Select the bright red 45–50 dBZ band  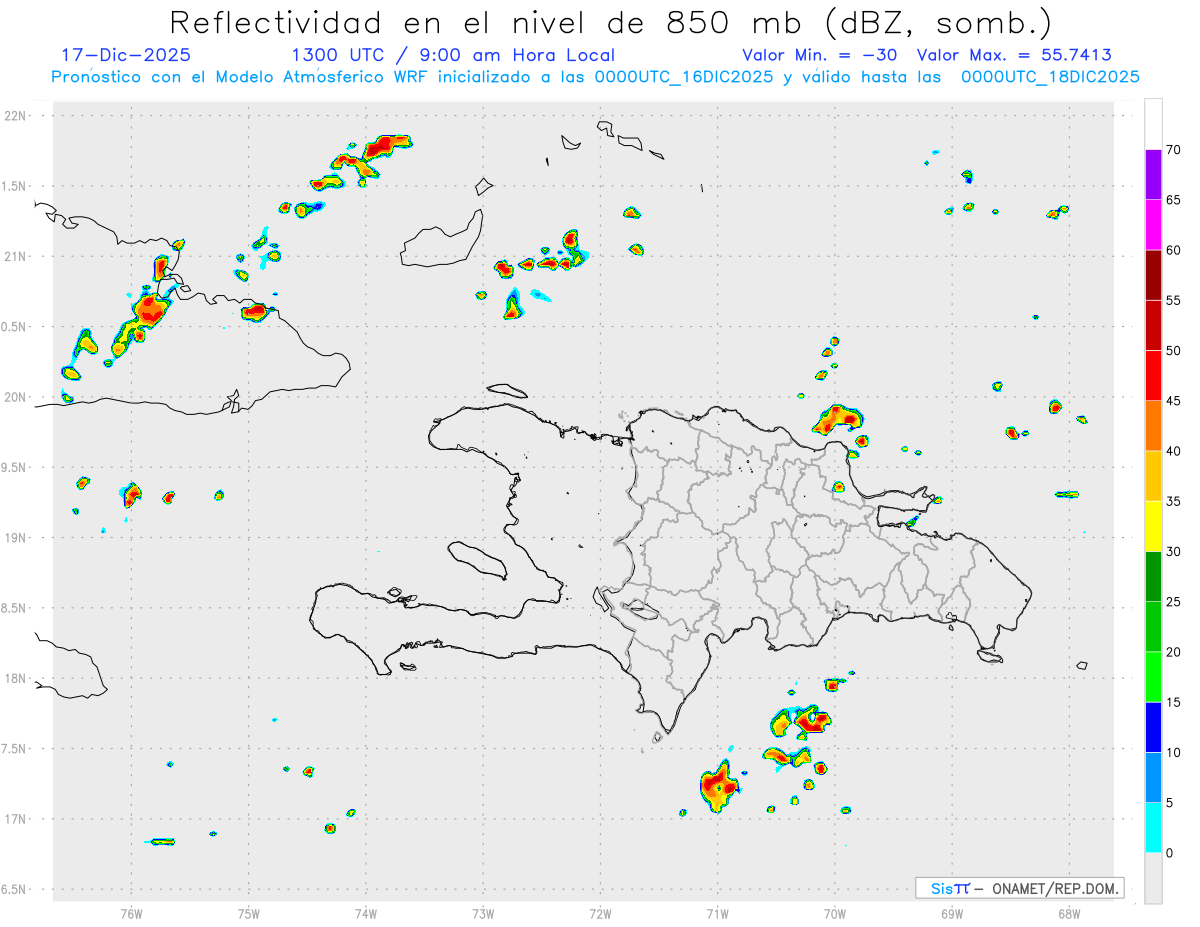tap(1153, 376)
